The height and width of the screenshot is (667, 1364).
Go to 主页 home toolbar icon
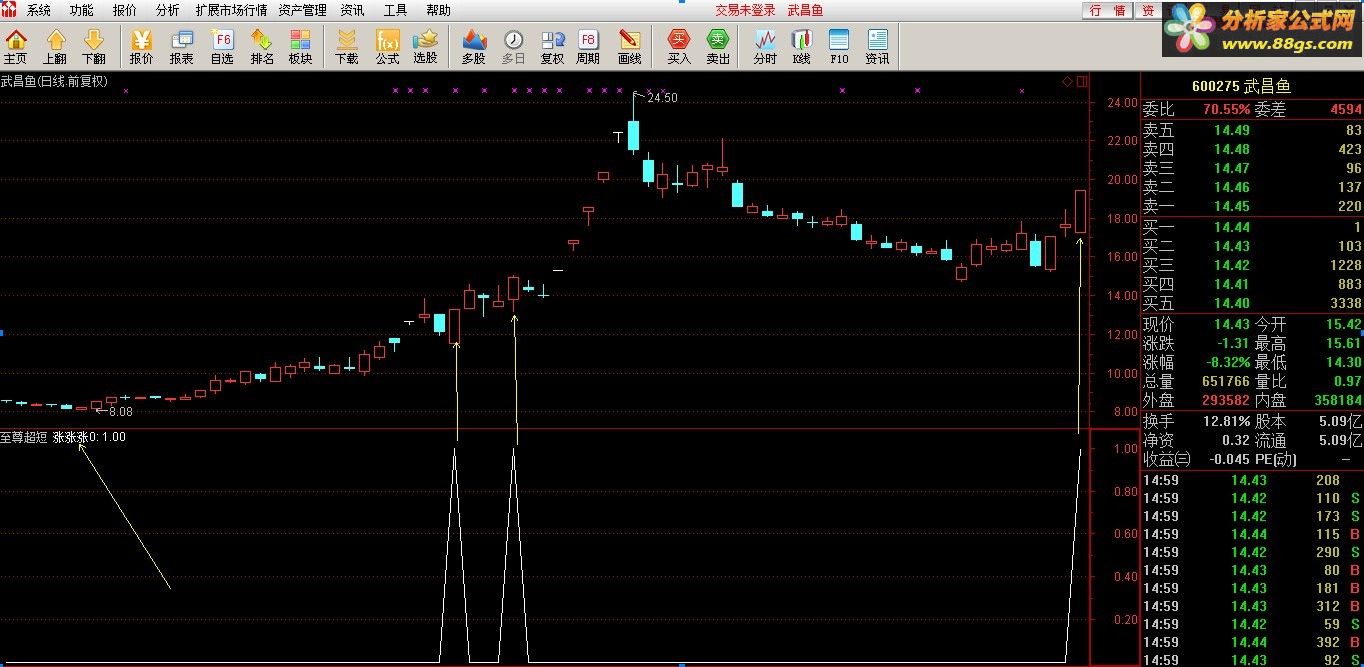(16, 47)
